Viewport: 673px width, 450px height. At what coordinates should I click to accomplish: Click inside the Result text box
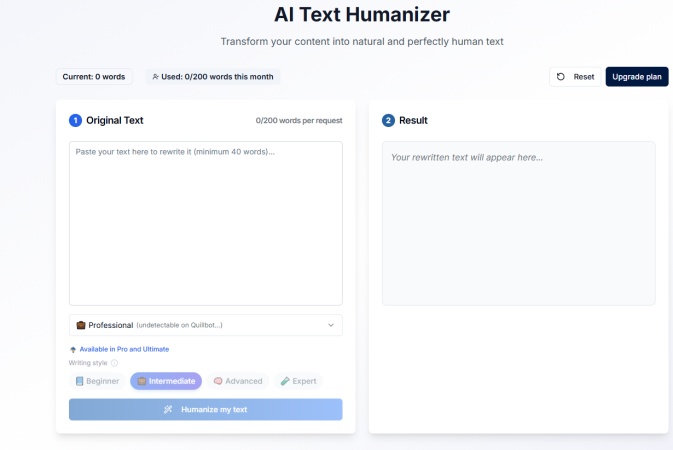coord(518,223)
